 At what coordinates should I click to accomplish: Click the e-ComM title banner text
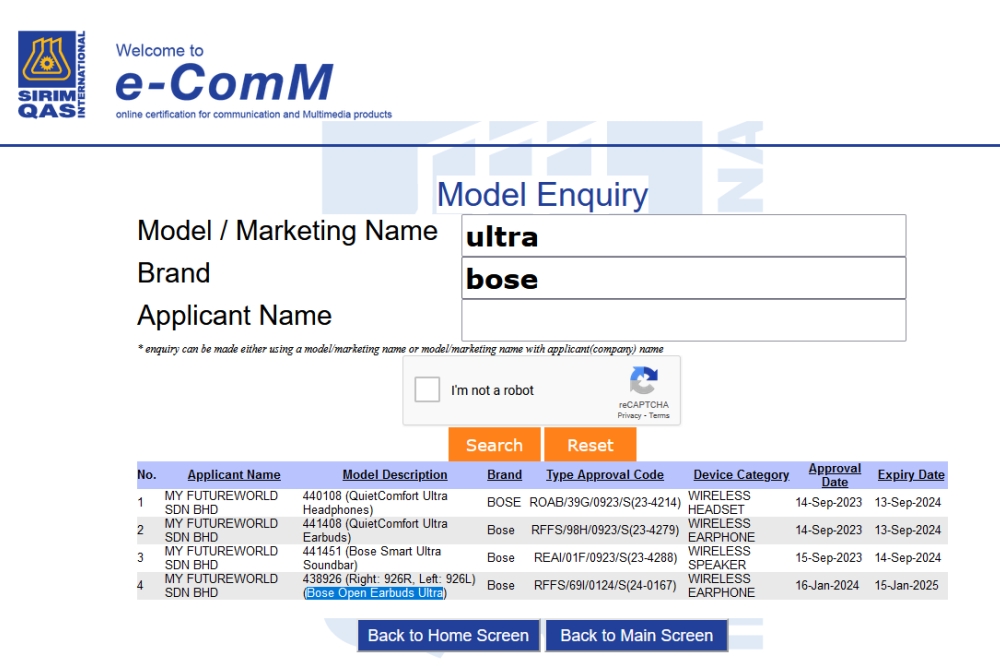(x=224, y=82)
